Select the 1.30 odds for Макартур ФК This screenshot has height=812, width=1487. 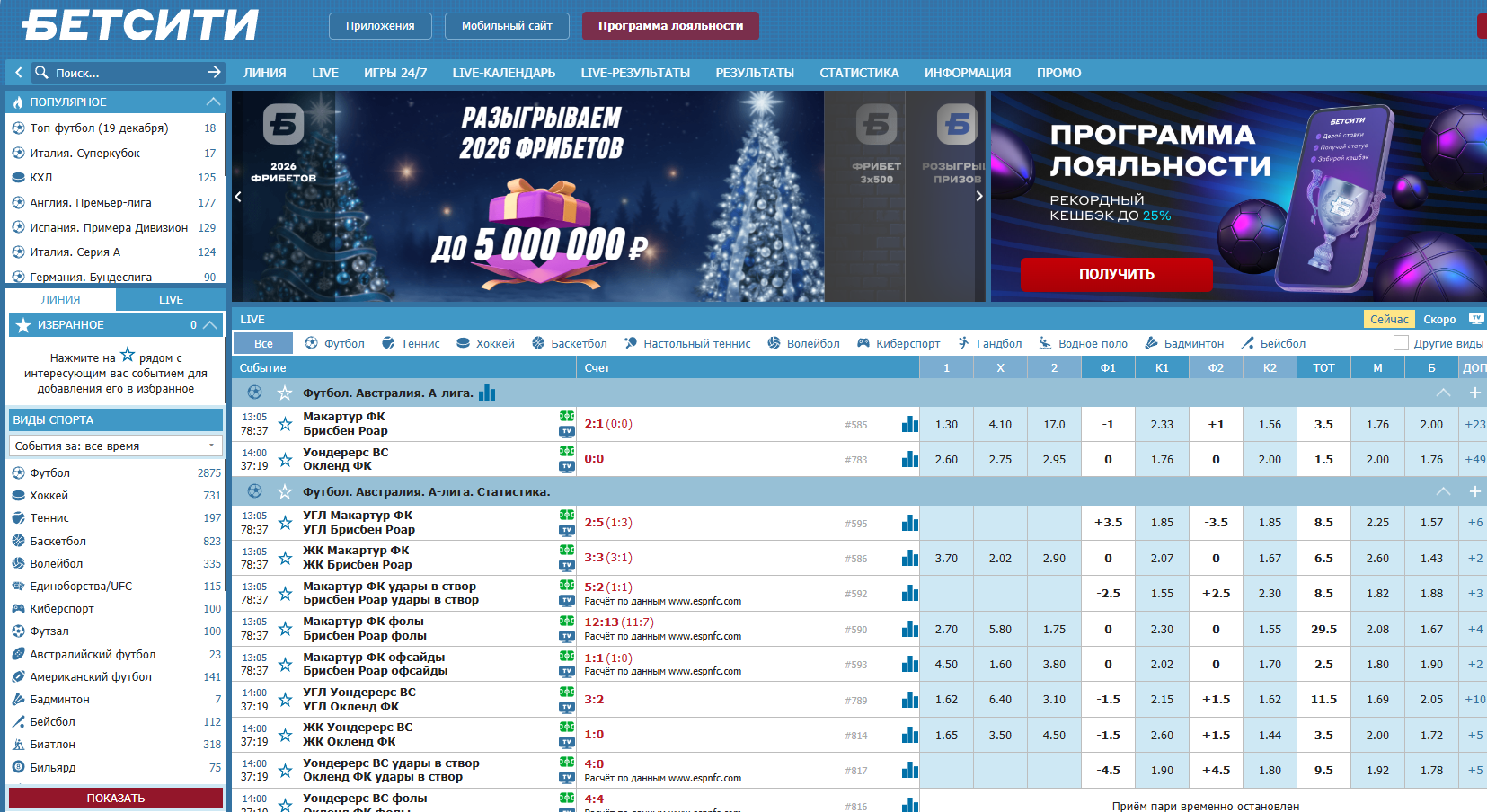(x=946, y=424)
